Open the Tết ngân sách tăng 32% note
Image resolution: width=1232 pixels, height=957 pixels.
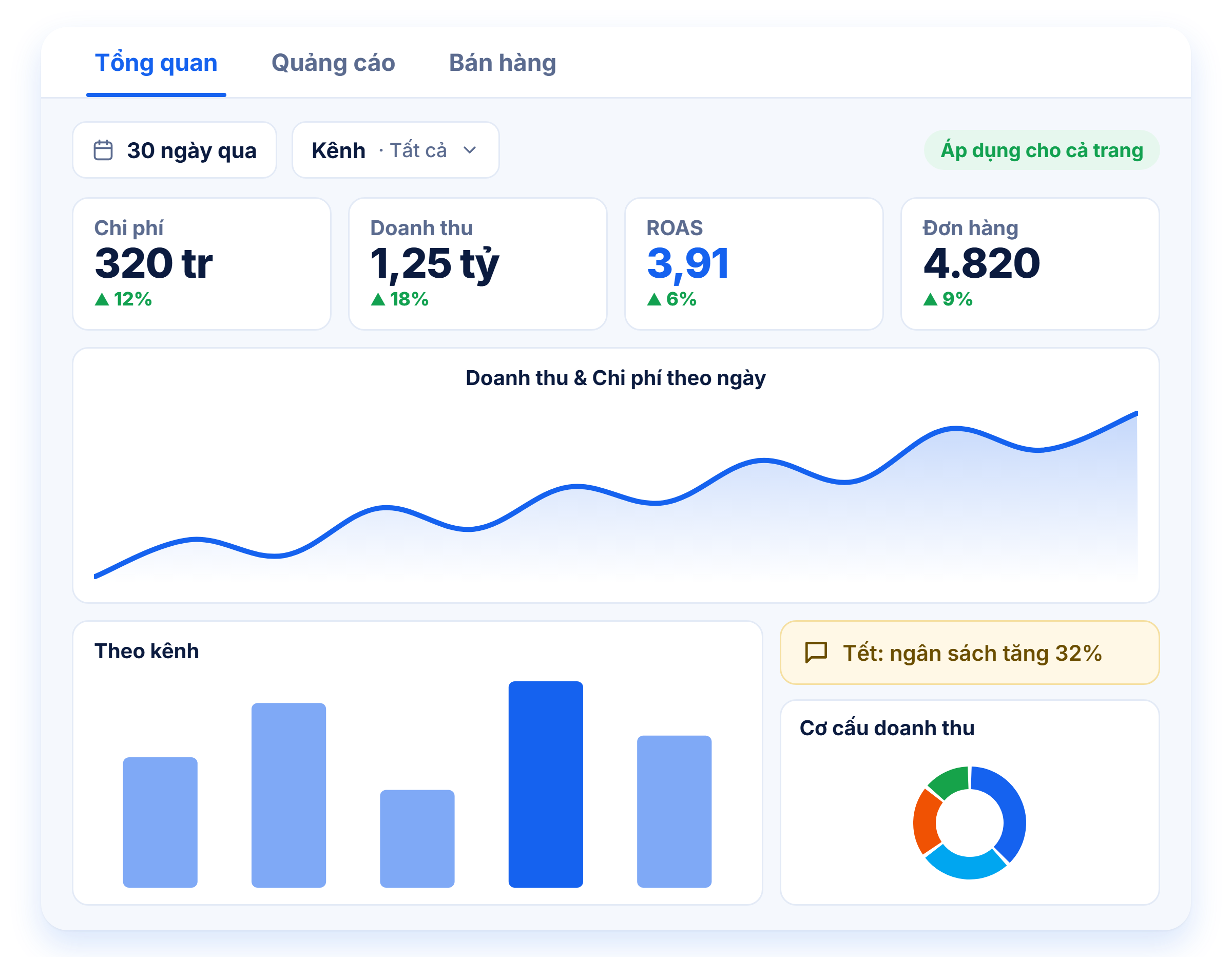pos(969,653)
